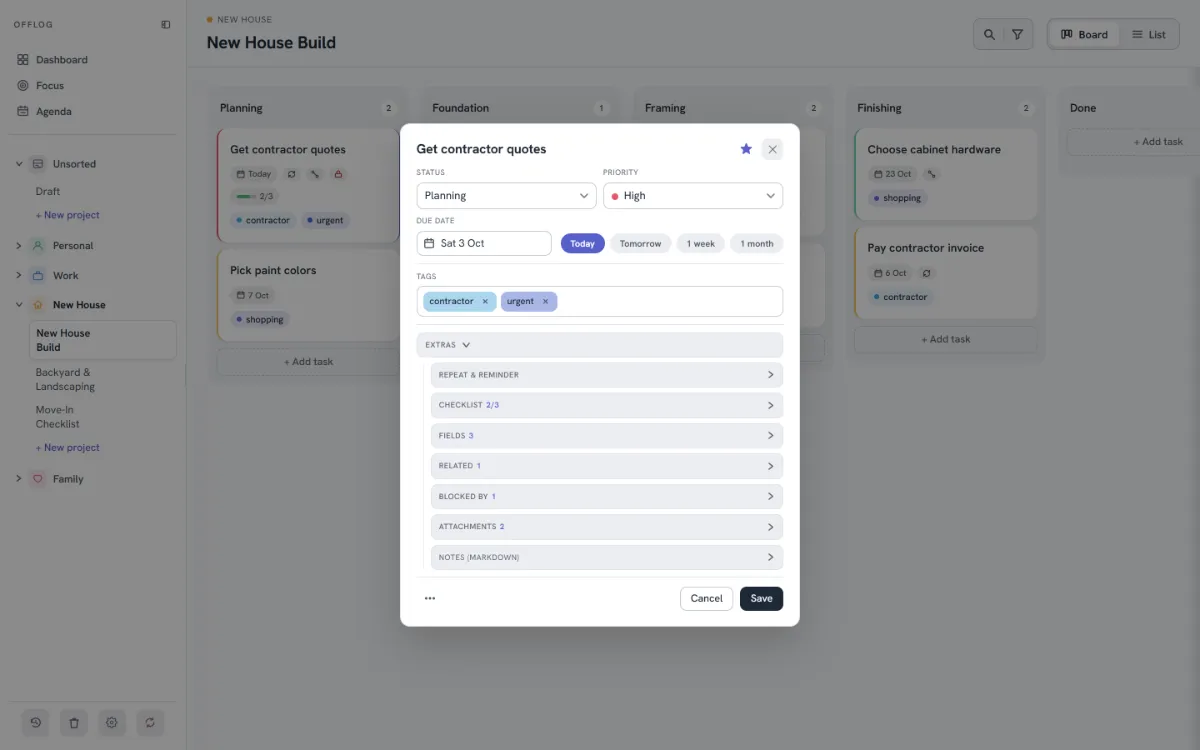Open Choose cabinet hardware card
The width and height of the screenshot is (1200, 750).
945,172
